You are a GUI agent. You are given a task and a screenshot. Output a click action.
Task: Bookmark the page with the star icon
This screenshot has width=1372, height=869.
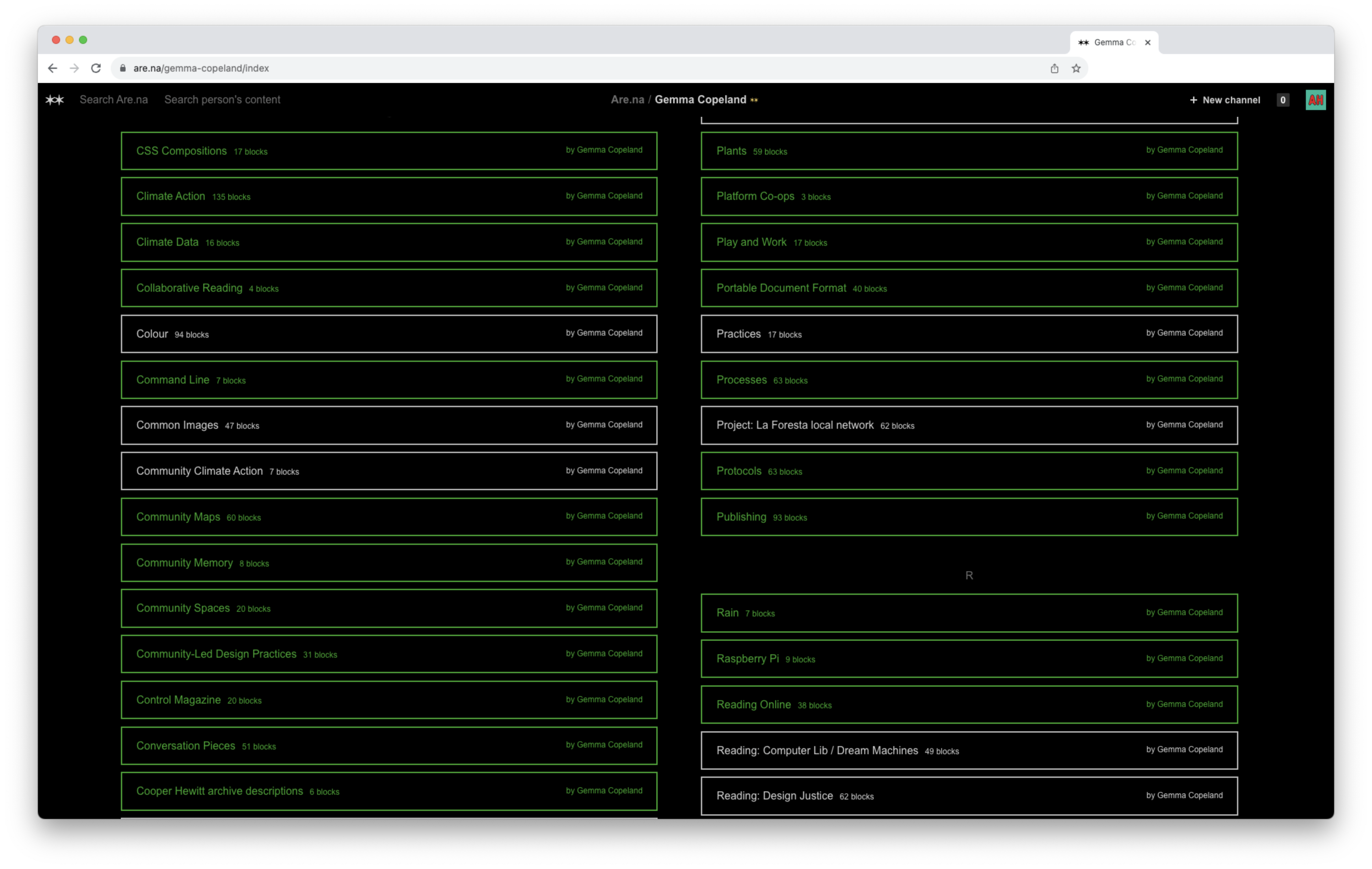pos(1076,69)
